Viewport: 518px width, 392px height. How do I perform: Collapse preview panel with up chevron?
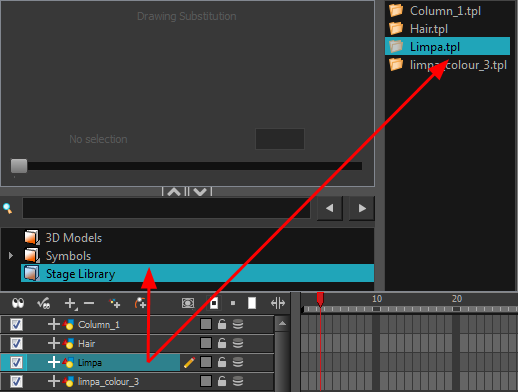tap(174, 192)
